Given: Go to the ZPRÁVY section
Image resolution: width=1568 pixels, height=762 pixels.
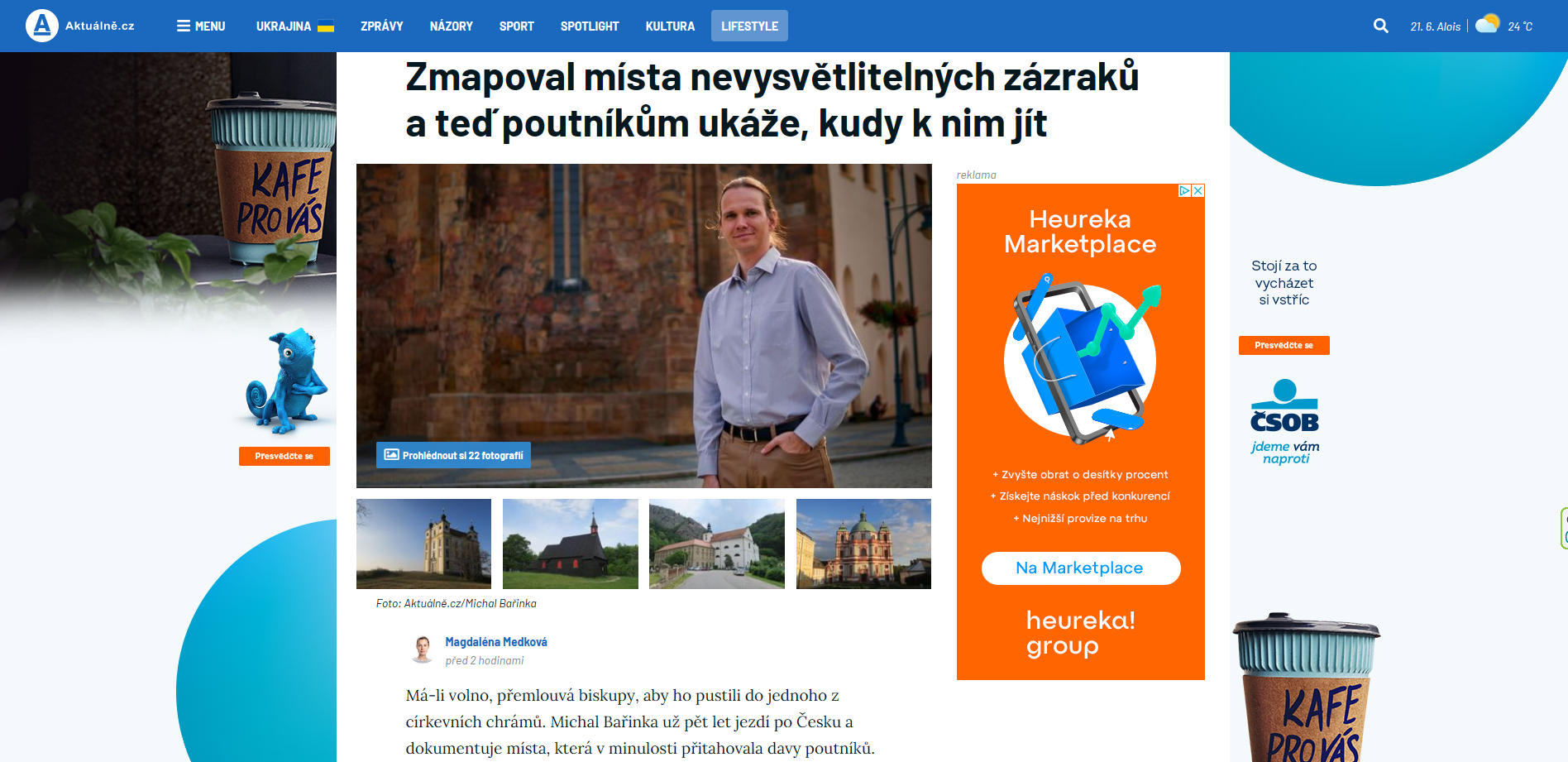Looking at the screenshot, I should click(x=382, y=26).
